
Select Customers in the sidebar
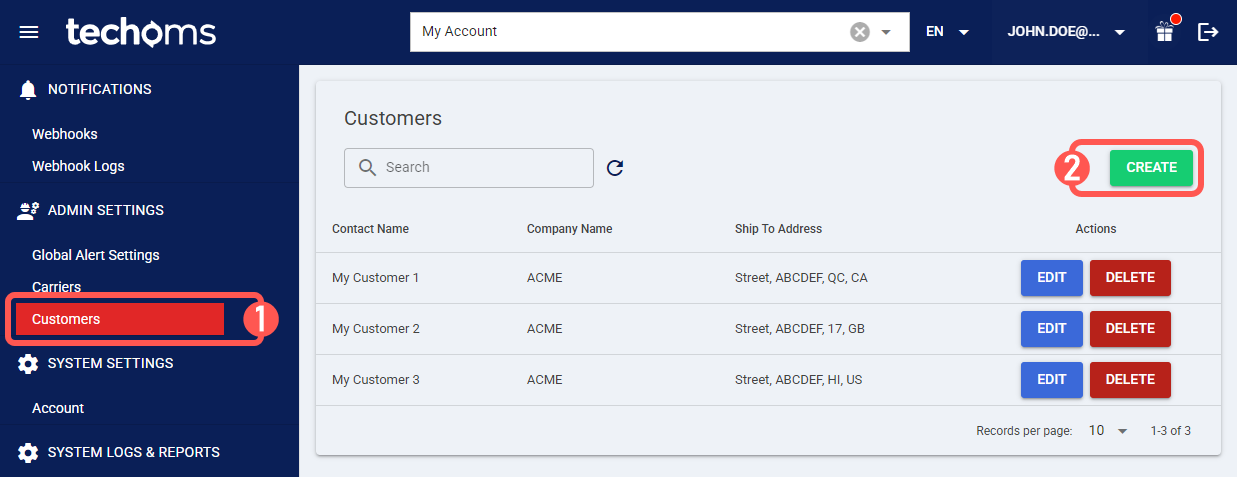point(119,319)
